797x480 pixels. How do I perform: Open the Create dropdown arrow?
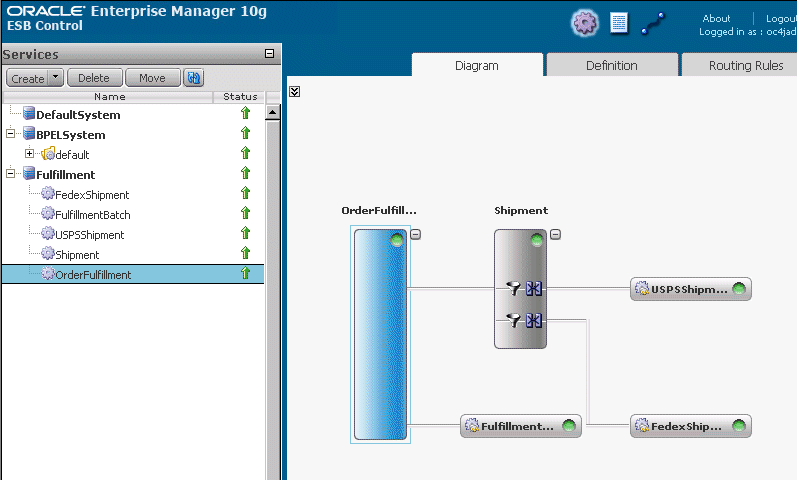tap(56, 78)
